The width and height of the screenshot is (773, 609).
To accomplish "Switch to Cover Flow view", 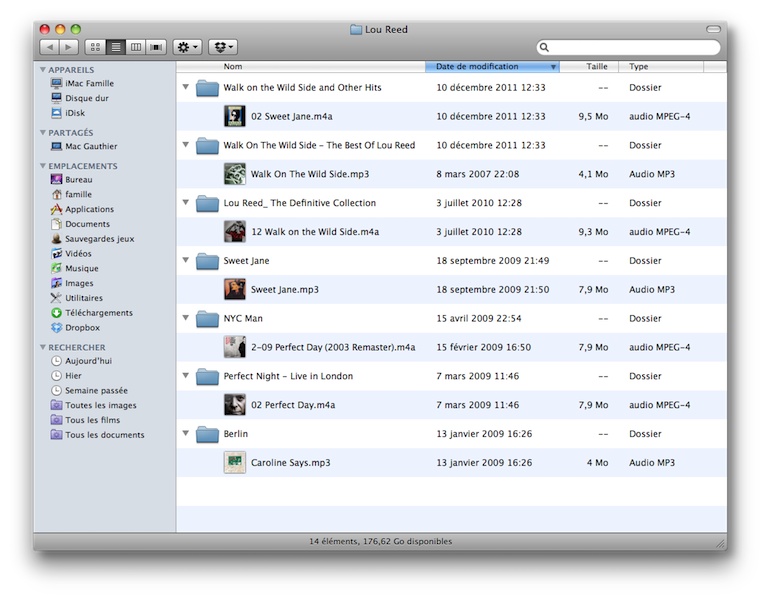I will point(156,47).
